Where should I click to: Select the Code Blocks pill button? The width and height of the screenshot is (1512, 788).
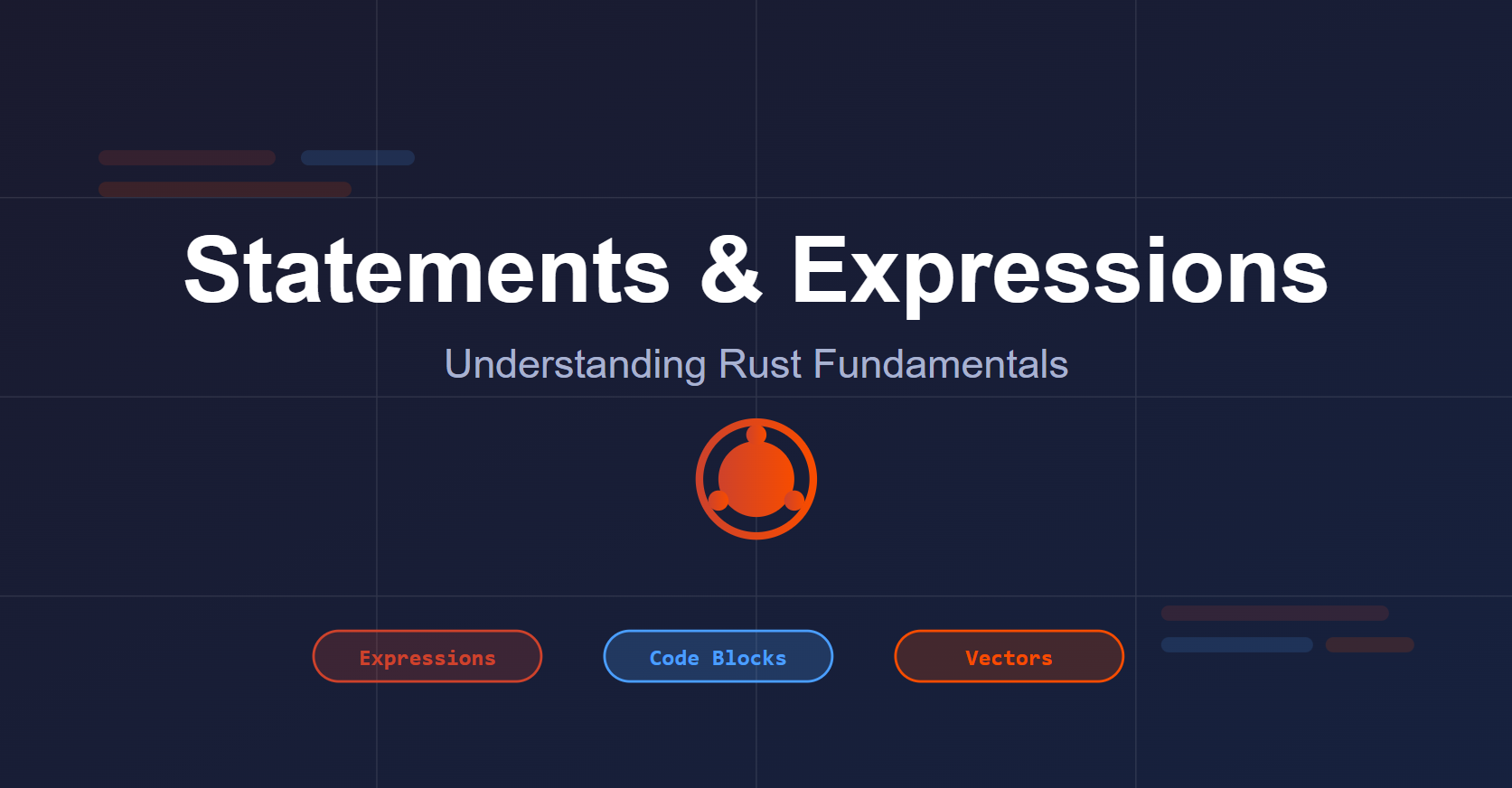point(718,657)
